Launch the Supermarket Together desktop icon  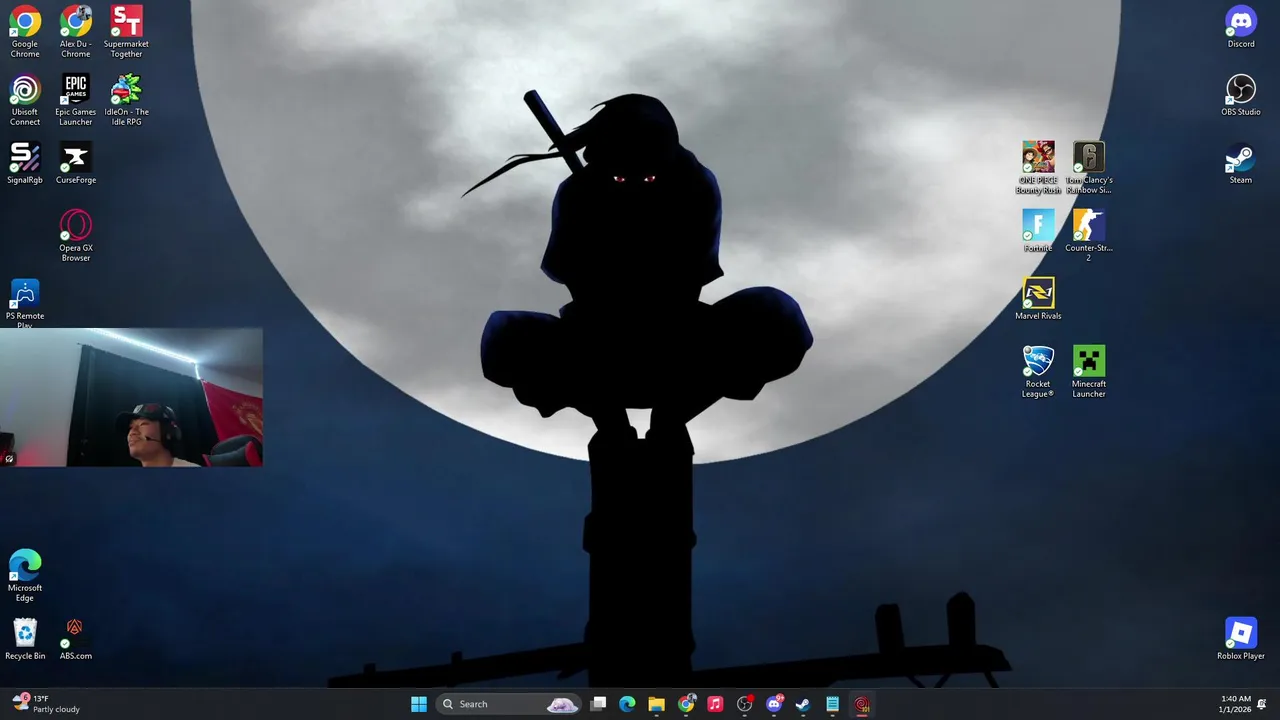[x=126, y=32]
